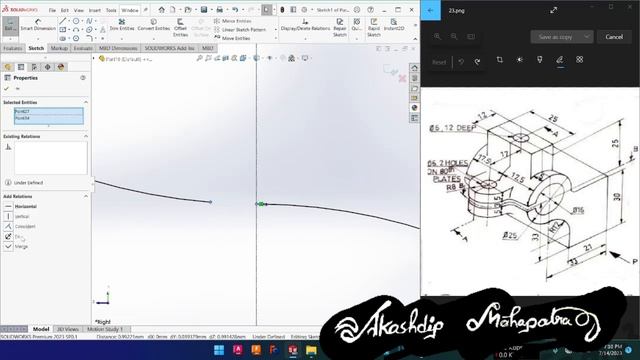Open Display/Delete Relations tool

pyautogui.click(x=305, y=25)
